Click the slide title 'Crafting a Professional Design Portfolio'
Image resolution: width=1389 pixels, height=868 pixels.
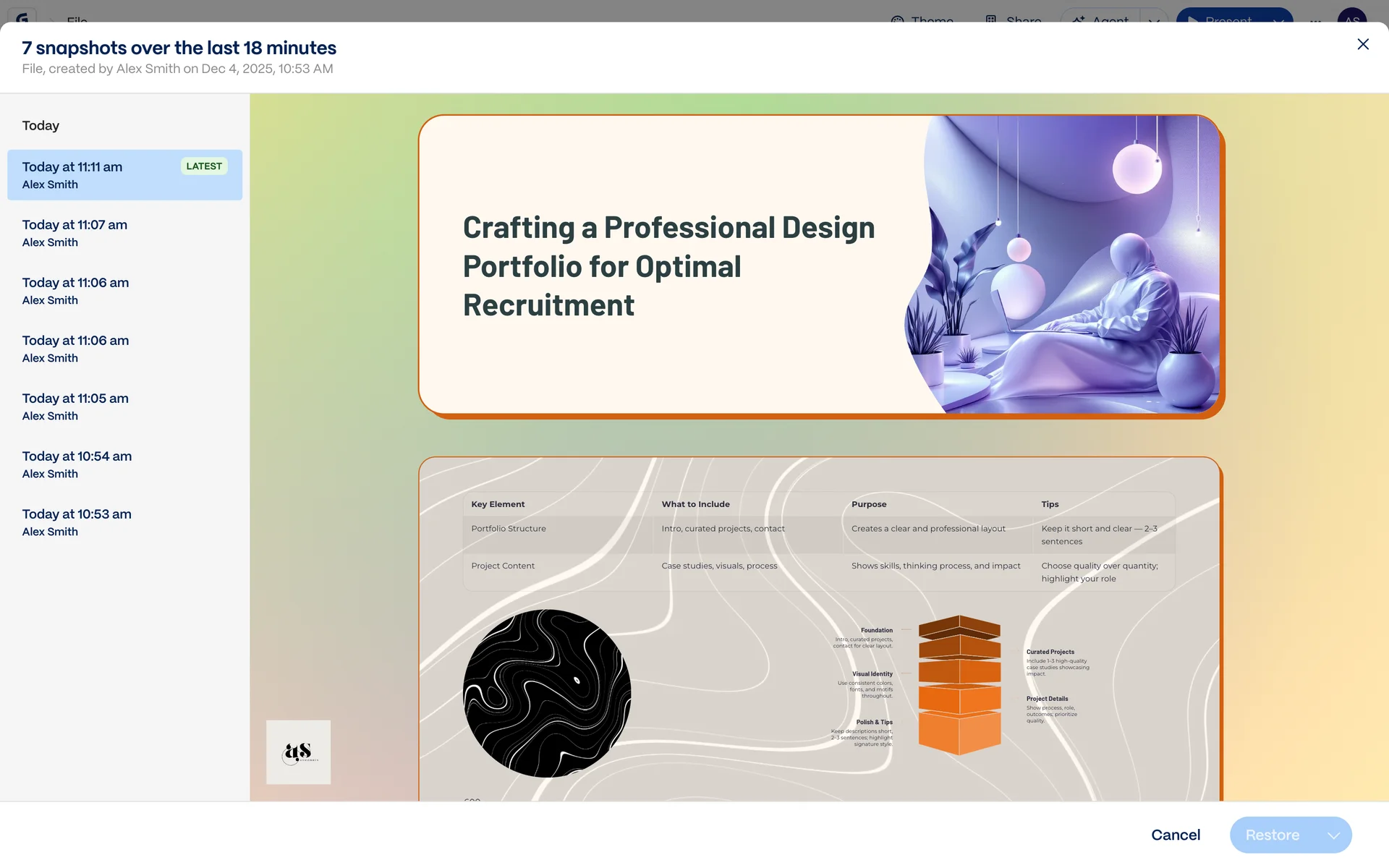click(x=668, y=266)
